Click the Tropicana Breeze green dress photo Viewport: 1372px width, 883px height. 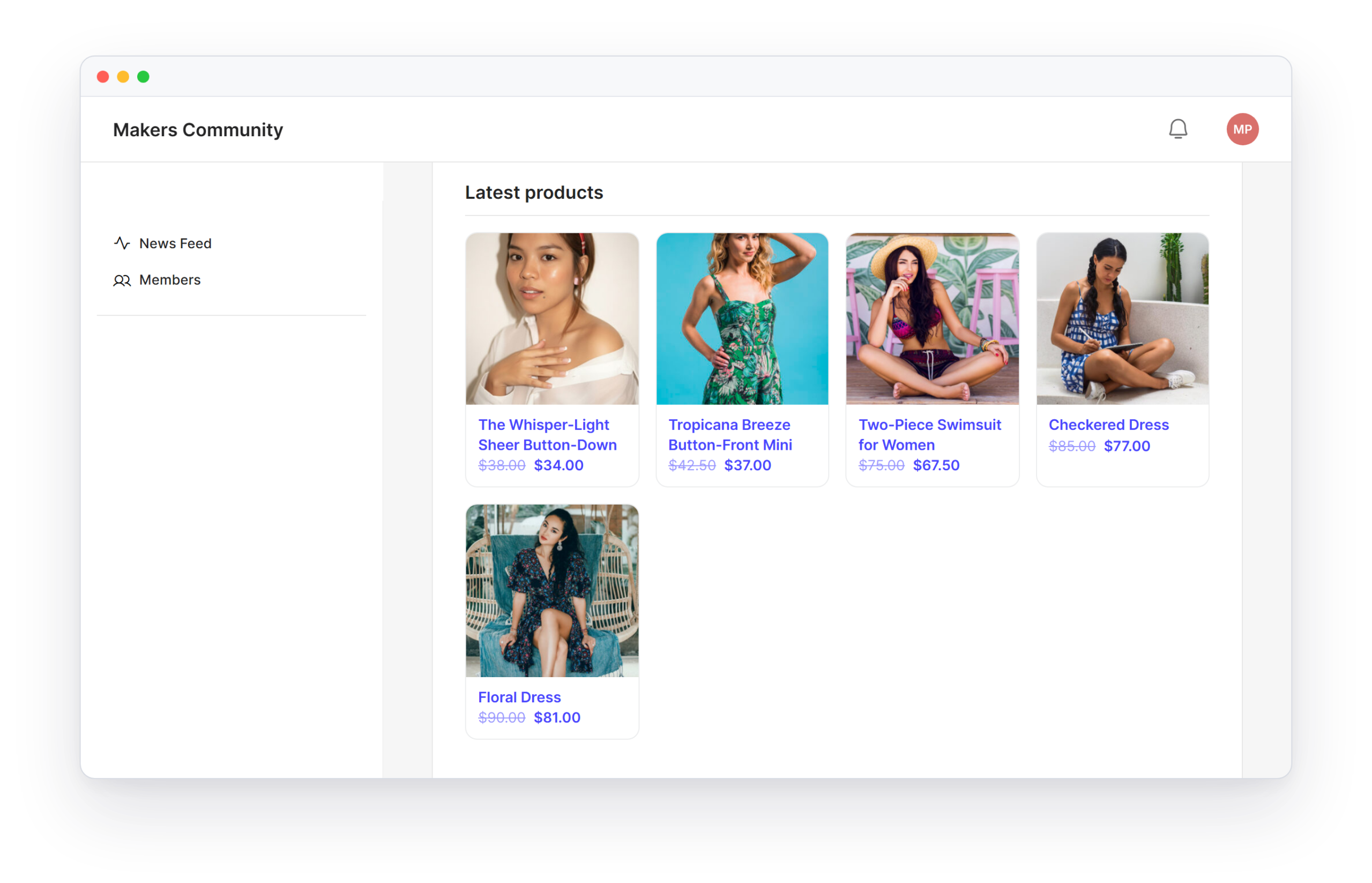coord(742,319)
